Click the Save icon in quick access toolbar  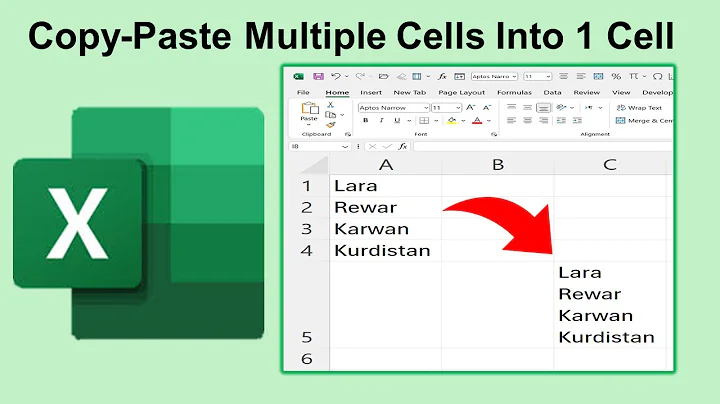[x=318, y=76]
